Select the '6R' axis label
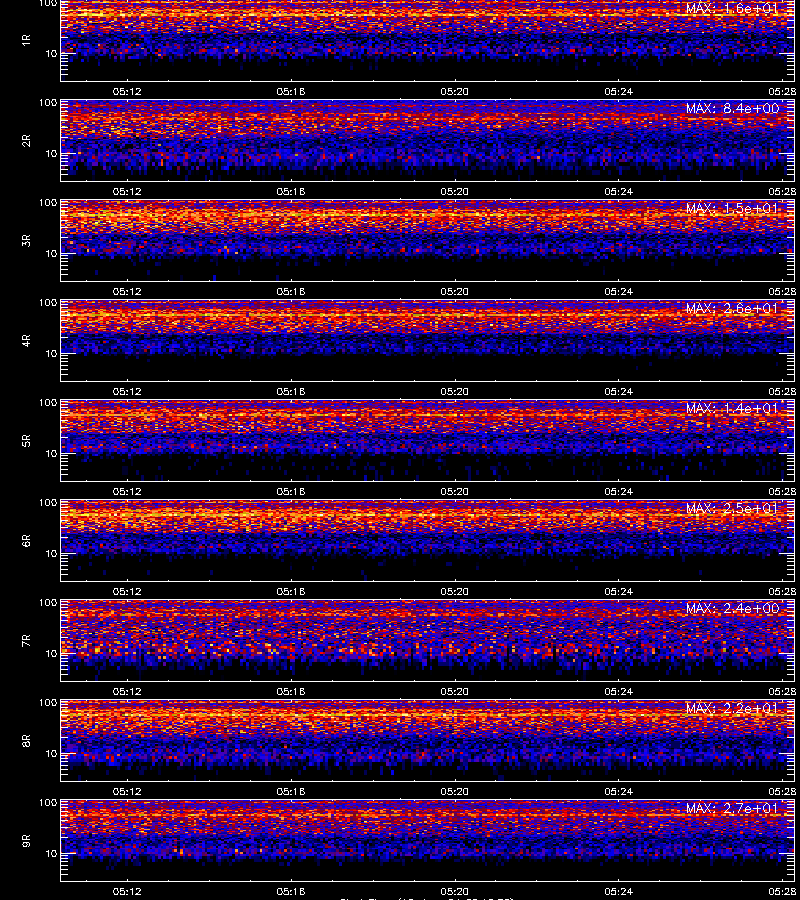This screenshot has height=900, width=800. pyautogui.click(x=26, y=540)
